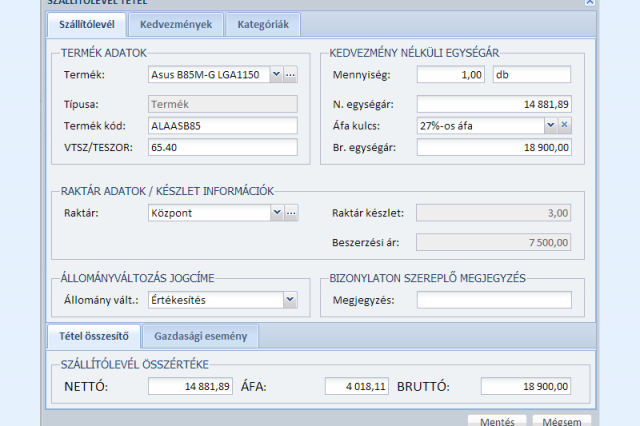Viewport: 640px width, 426px height.
Task: Click the BIZONYLATON SZEREPLŐ MEGJEGYZÉS heading
Action: coord(427,278)
